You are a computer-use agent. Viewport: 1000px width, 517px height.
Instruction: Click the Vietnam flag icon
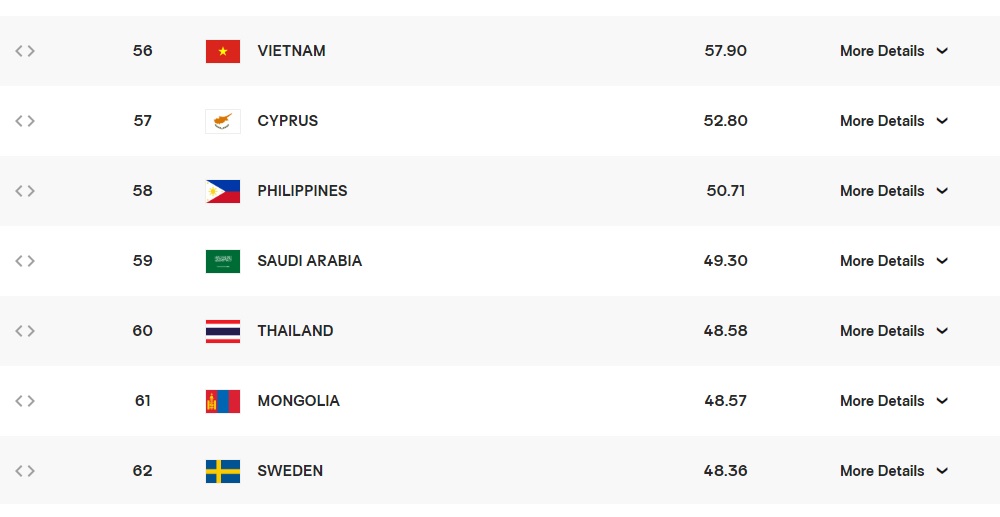(223, 51)
